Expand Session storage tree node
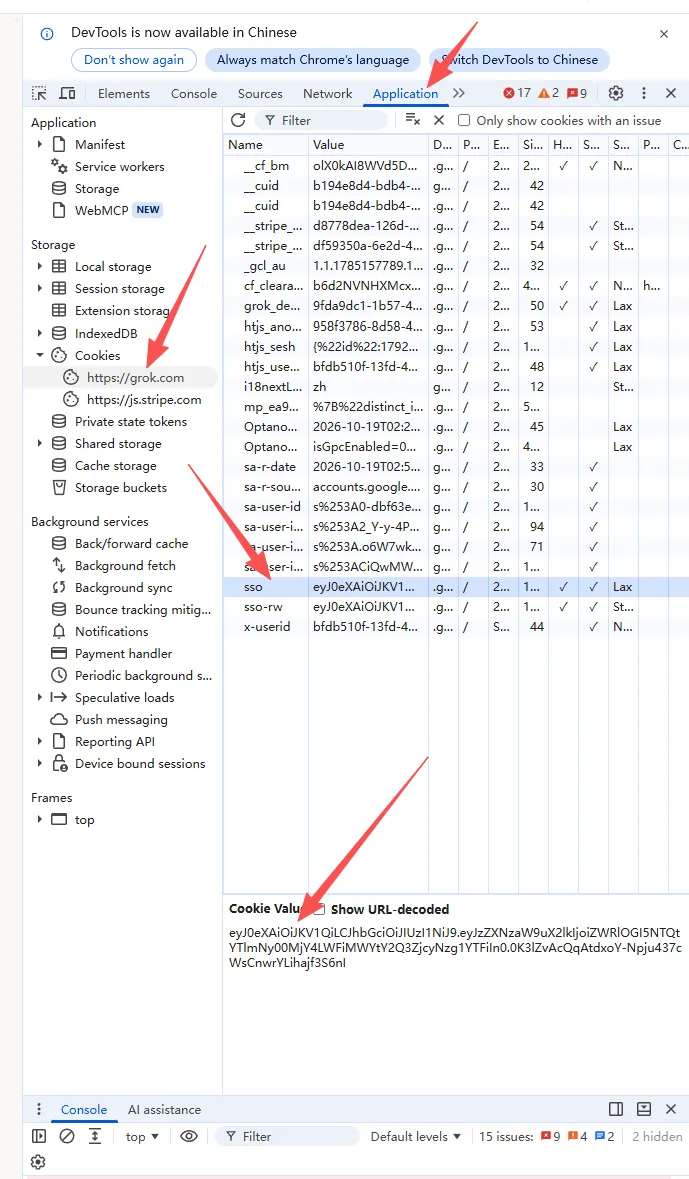This screenshot has width=689, height=1179. [40, 289]
